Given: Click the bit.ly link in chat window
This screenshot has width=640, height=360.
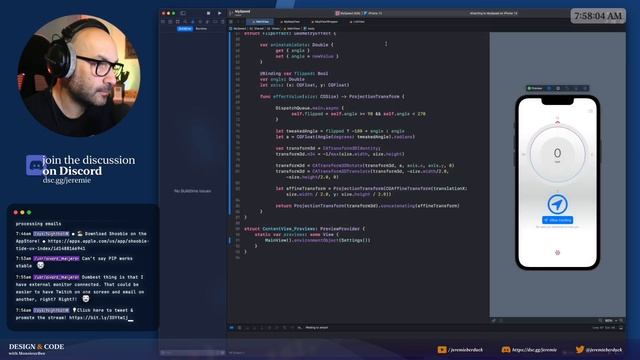Looking at the screenshot, I should click(x=98, y=318).
